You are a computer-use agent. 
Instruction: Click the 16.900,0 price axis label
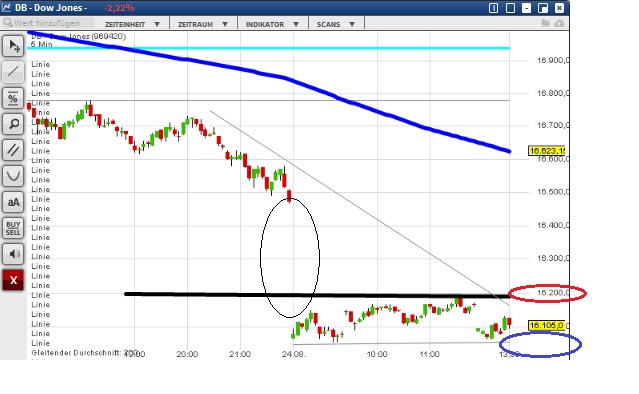tap(553, 60)
